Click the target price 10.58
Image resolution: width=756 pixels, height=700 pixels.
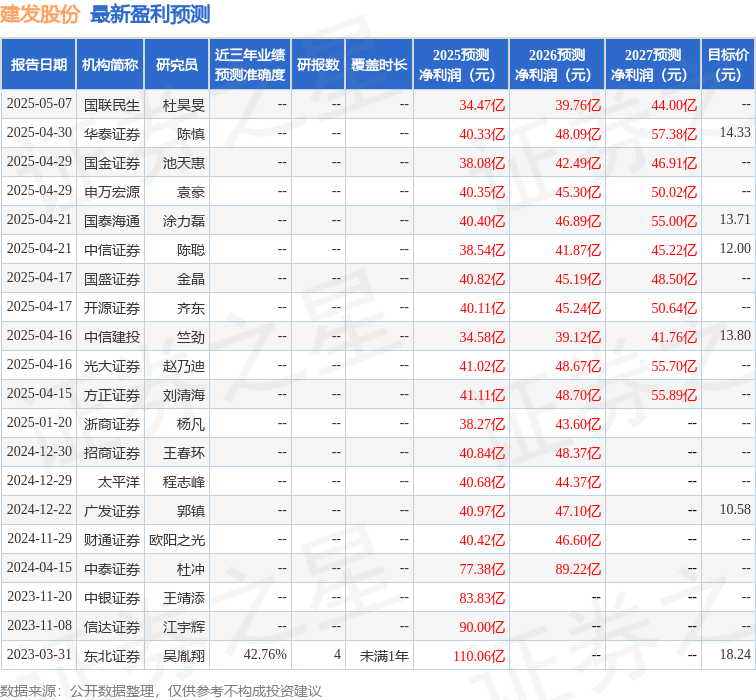tap(735, 509)
